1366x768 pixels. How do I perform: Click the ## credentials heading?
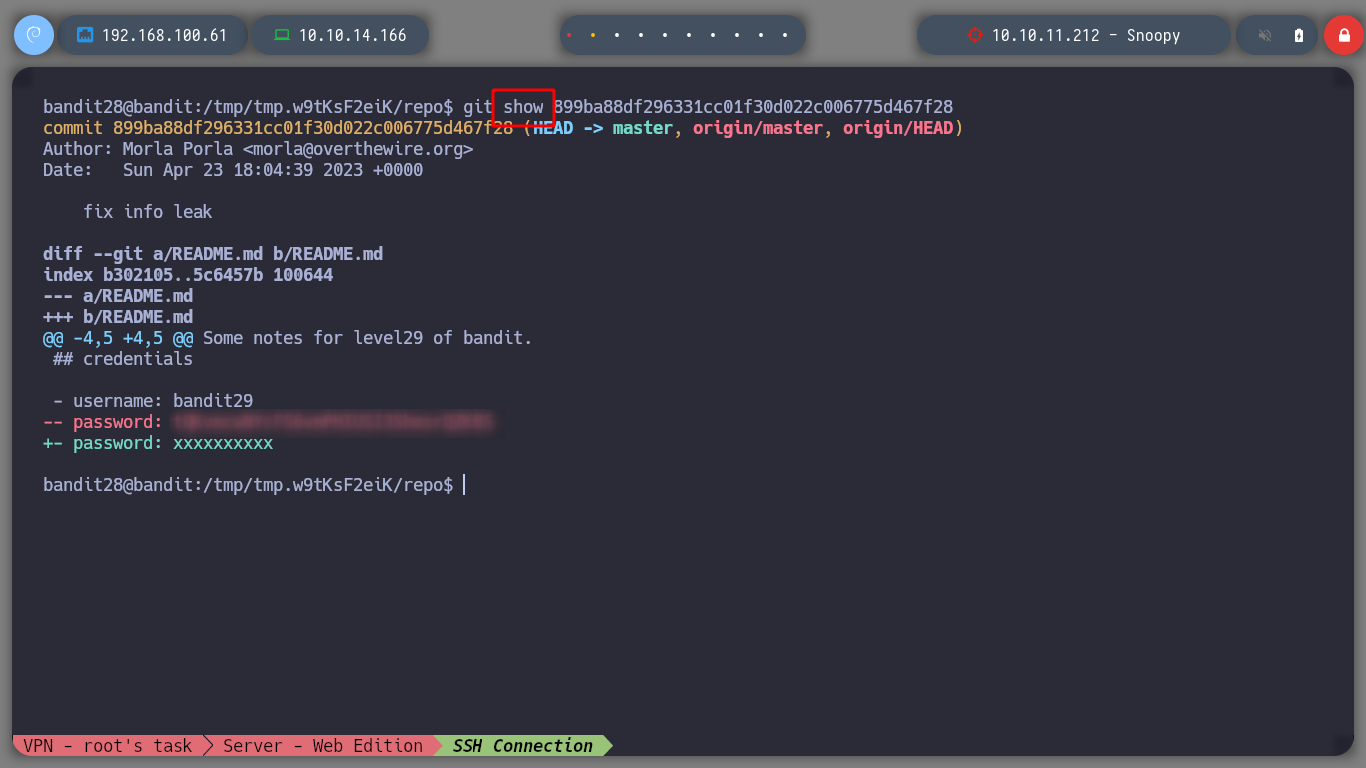tap(123, 359)
